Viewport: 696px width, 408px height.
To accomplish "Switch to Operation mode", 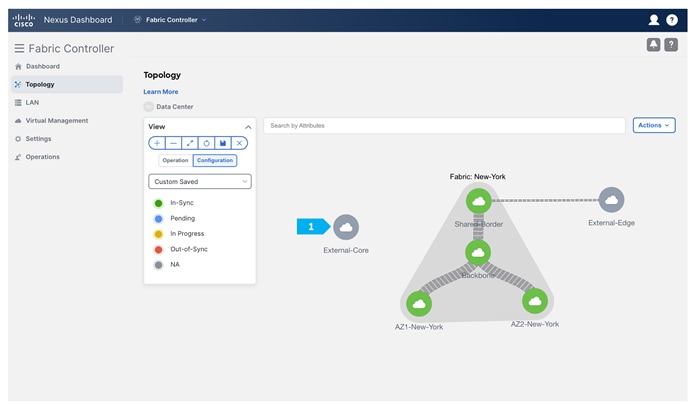I will [175, 160].
